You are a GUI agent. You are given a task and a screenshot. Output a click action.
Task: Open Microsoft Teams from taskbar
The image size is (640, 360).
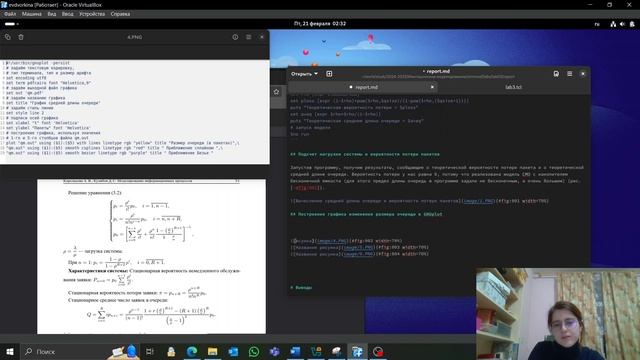(275, 351)
